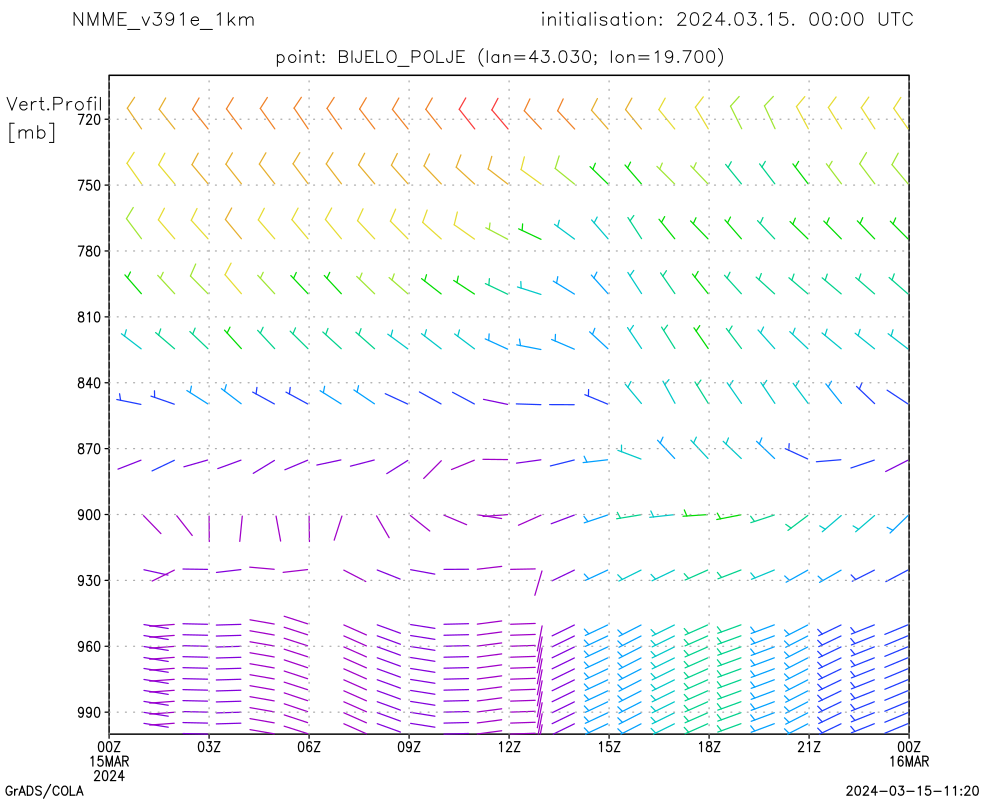Click the 06Z time axis label
Viewport: 1000px width, 800px height.
click(x=309, y=747)
